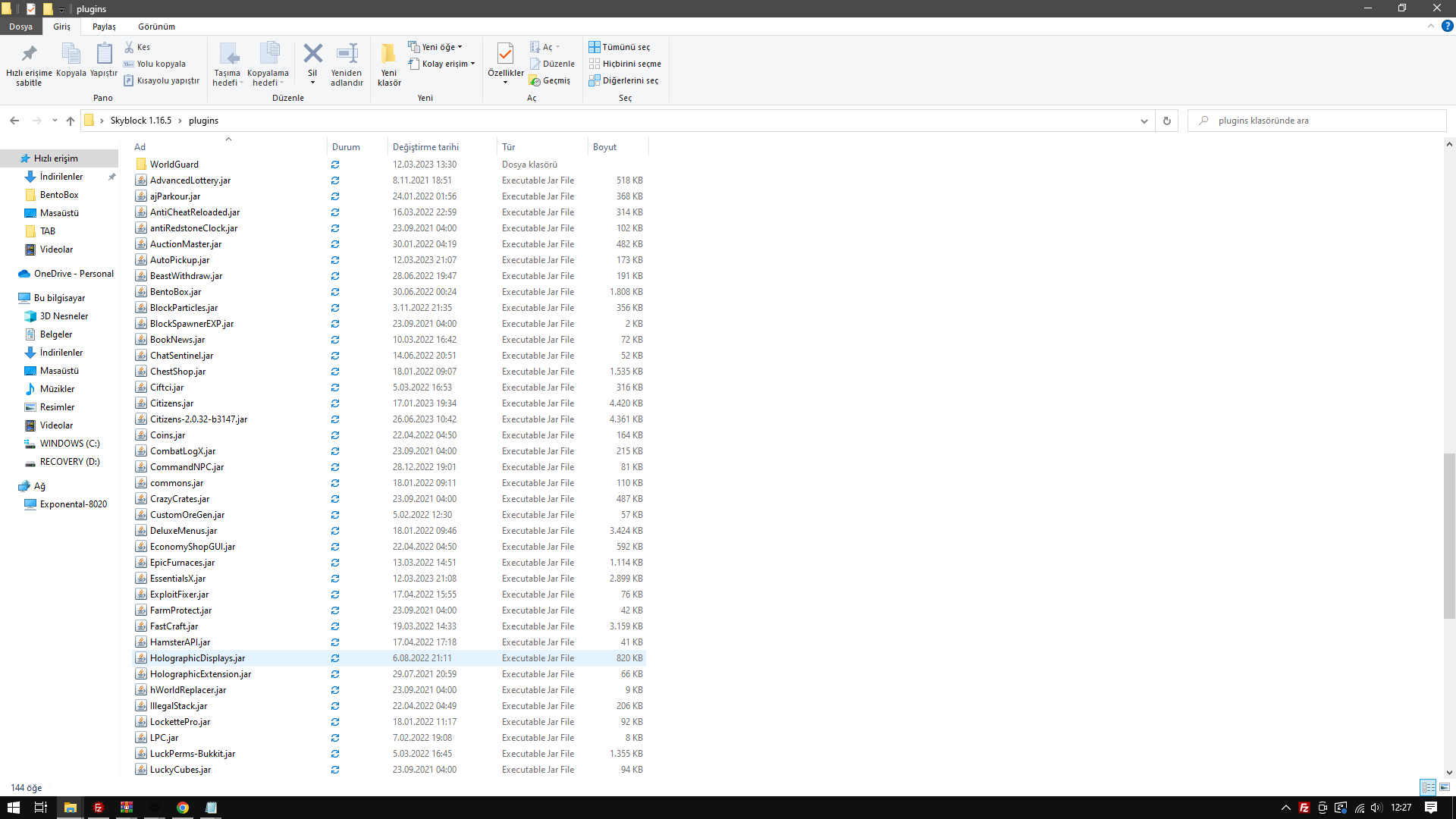Invert selection with Diğerlerini seç

tap(623, 80)
